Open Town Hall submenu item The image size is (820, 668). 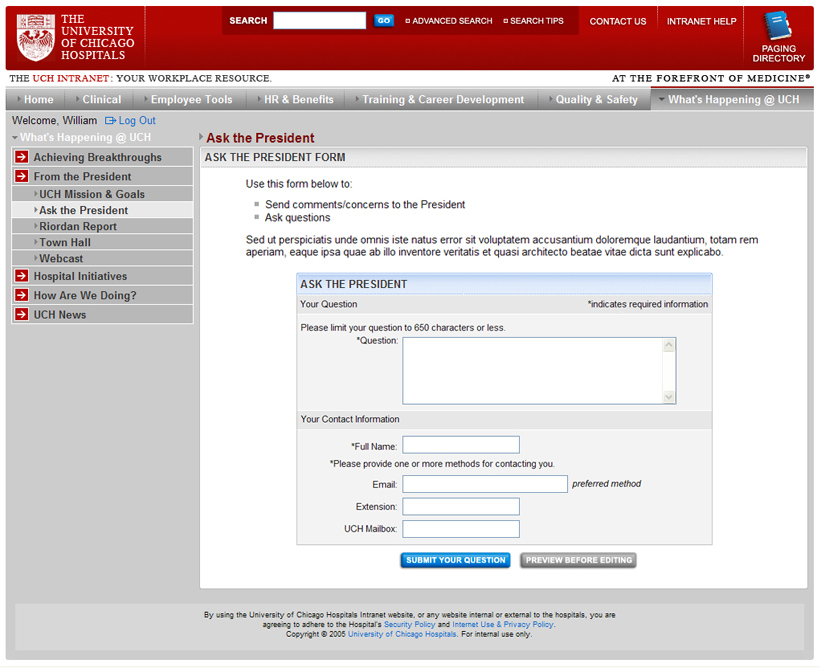102,242
